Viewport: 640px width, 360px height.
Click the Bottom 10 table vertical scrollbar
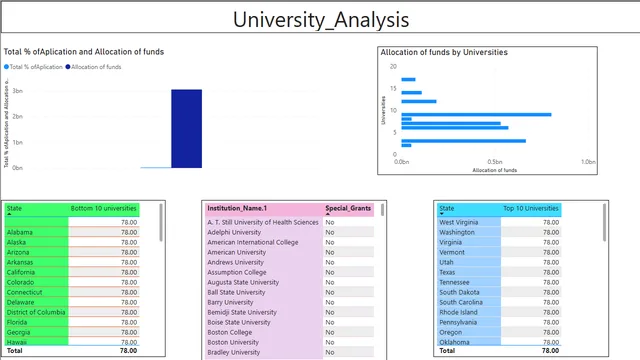click(x=161, y=223)
